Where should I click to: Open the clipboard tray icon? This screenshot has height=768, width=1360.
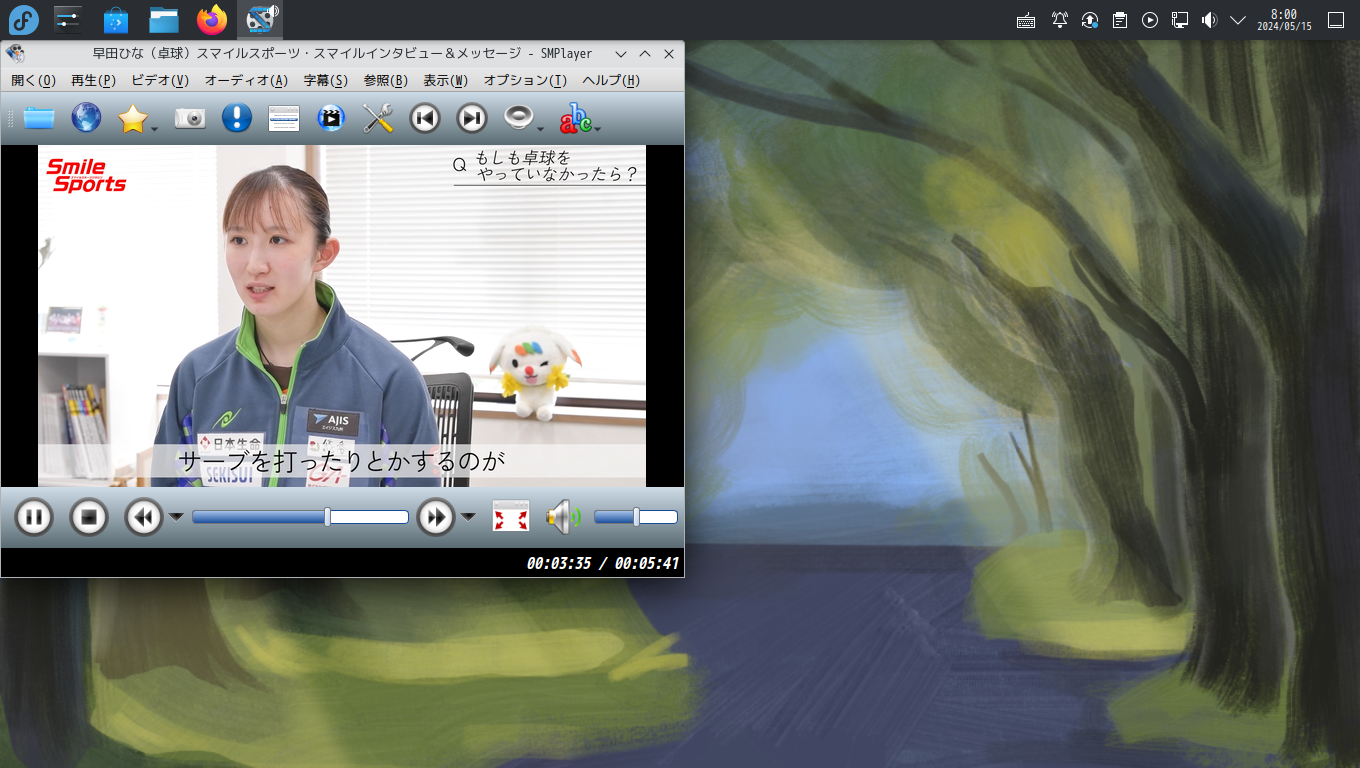coord(1120,20)
